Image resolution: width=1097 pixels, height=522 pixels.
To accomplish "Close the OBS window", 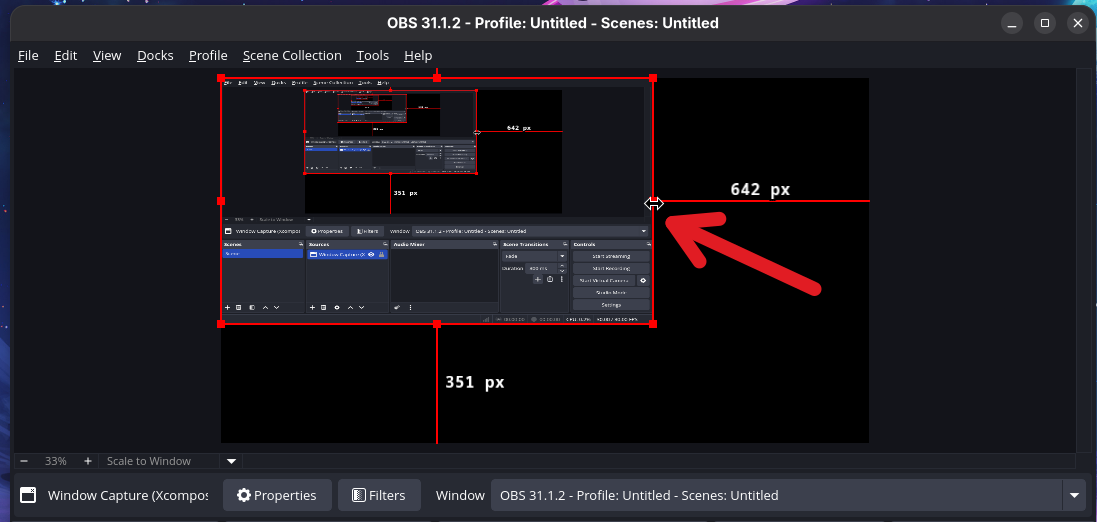I will 1077,23.
